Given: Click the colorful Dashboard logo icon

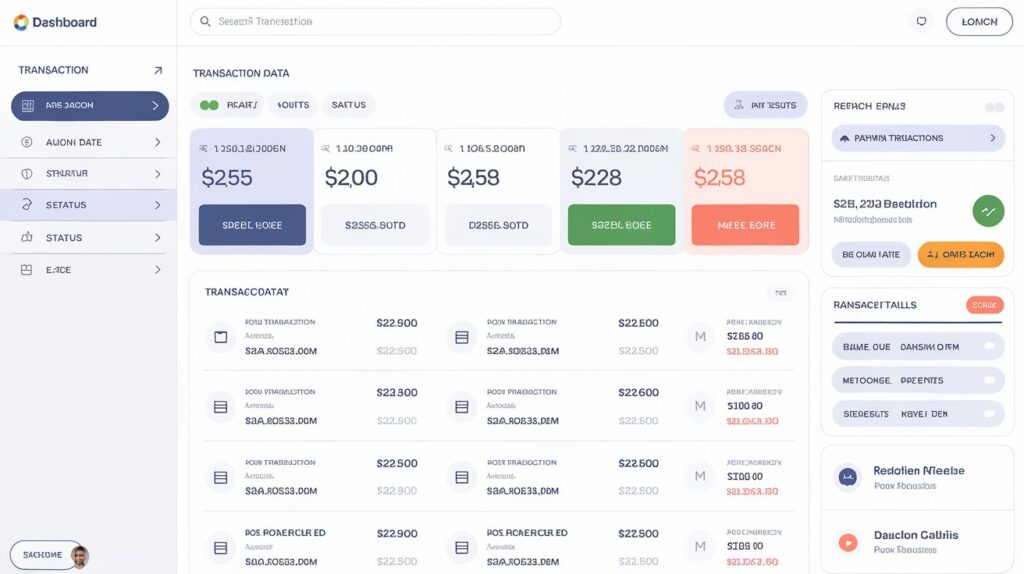Looking at the screenshot, I should 21,22.
